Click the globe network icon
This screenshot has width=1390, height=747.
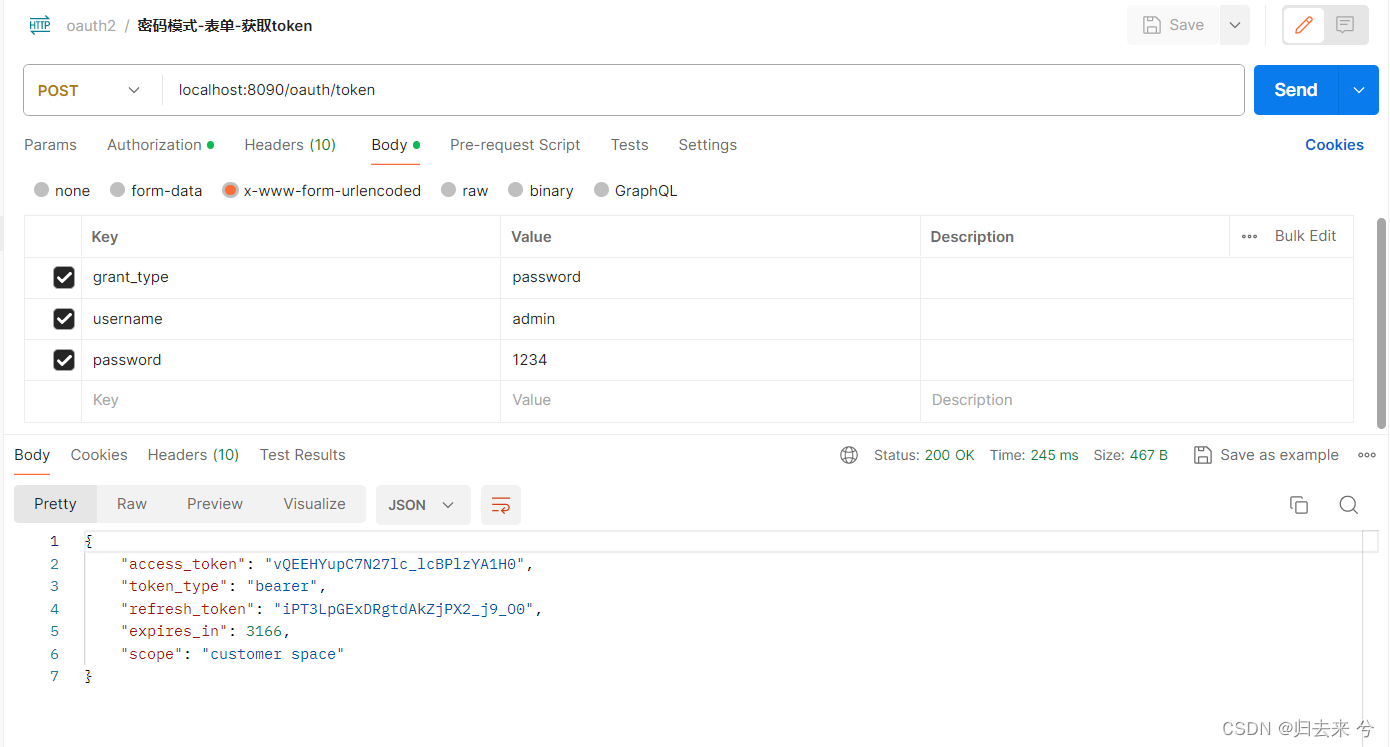[849, 455]
